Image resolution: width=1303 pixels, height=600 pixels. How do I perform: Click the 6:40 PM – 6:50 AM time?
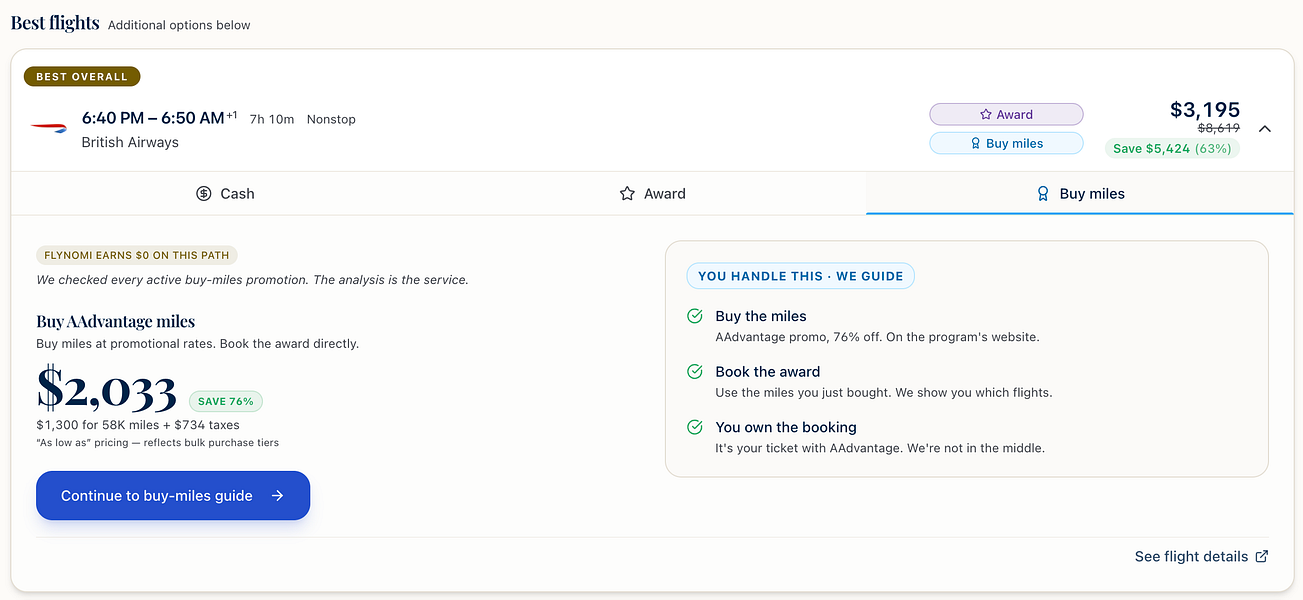pyautogui.click(x=153, y=118)
